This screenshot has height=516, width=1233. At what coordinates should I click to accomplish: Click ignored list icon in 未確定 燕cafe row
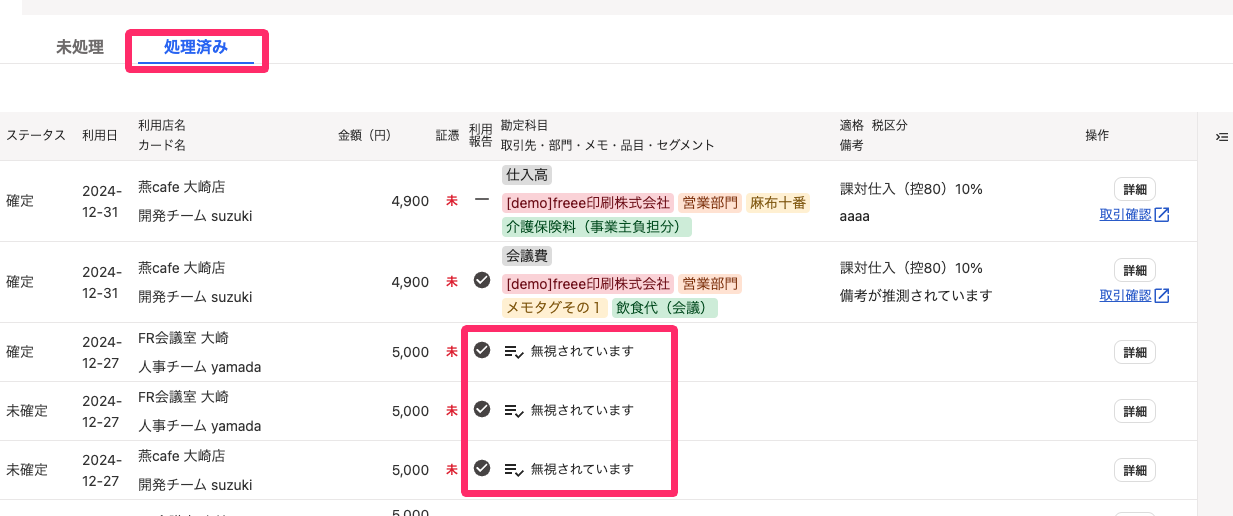click(x=514, y=469)
